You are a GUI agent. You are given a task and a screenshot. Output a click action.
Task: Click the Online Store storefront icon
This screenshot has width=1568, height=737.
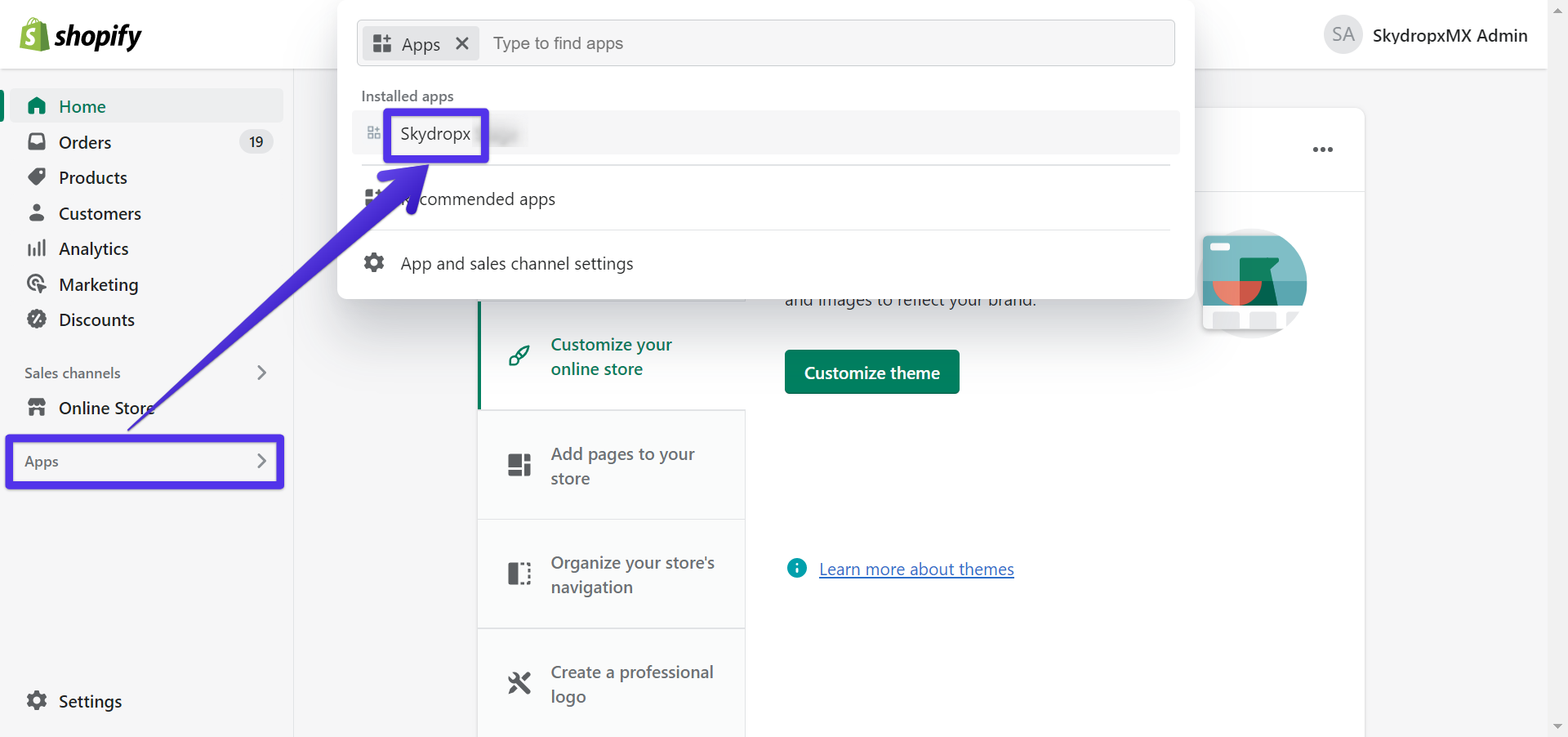coord(37,407)
